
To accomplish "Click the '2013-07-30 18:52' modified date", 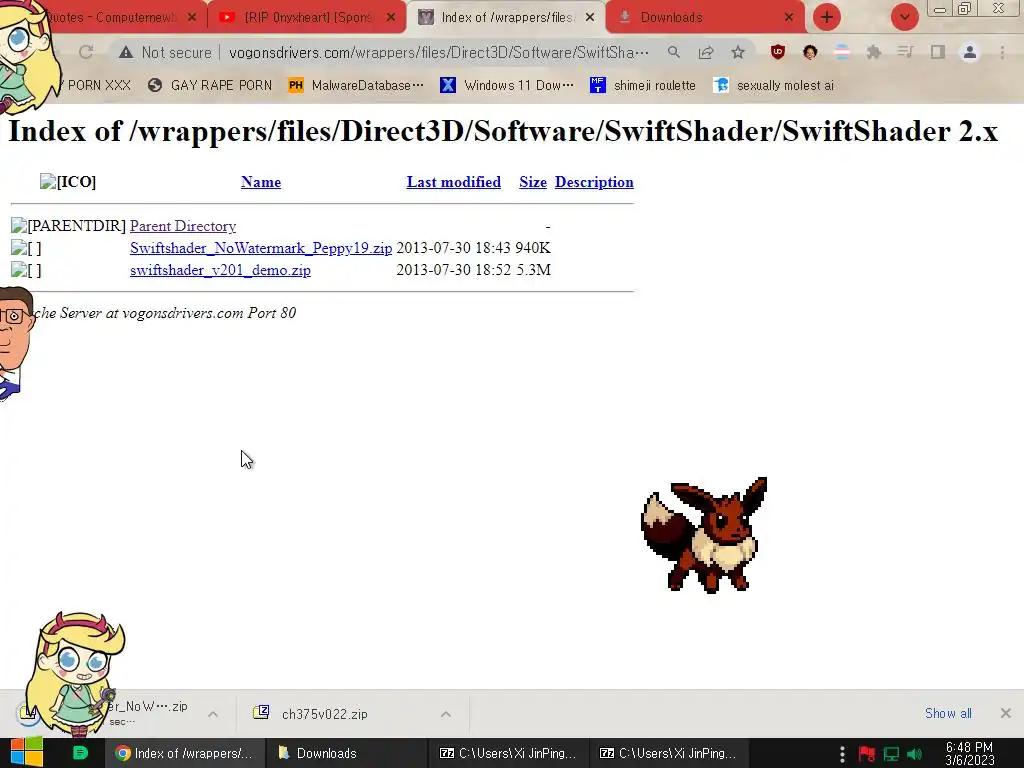I will coord(454,270).
